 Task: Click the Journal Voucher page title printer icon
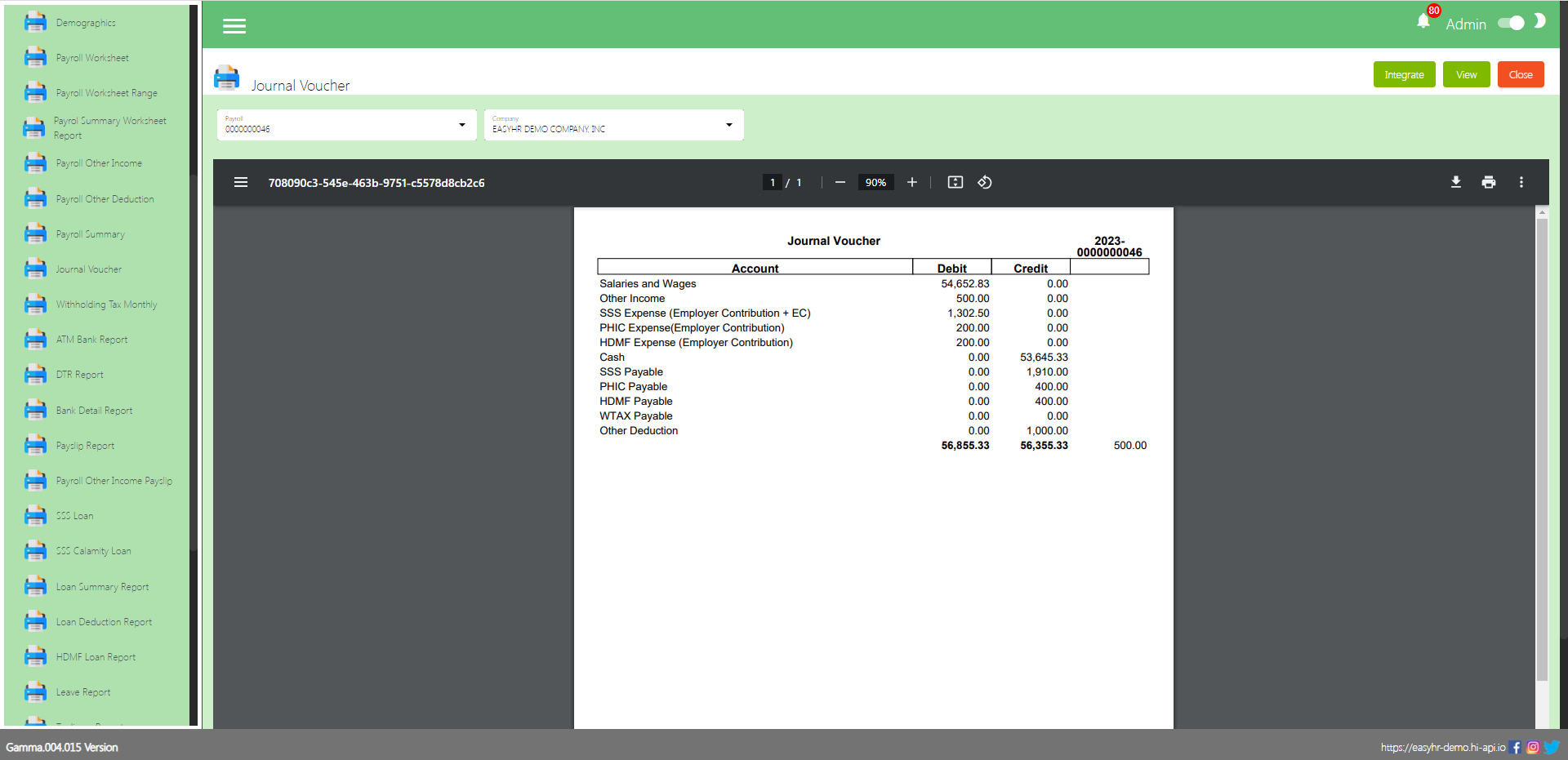(226, 78)
